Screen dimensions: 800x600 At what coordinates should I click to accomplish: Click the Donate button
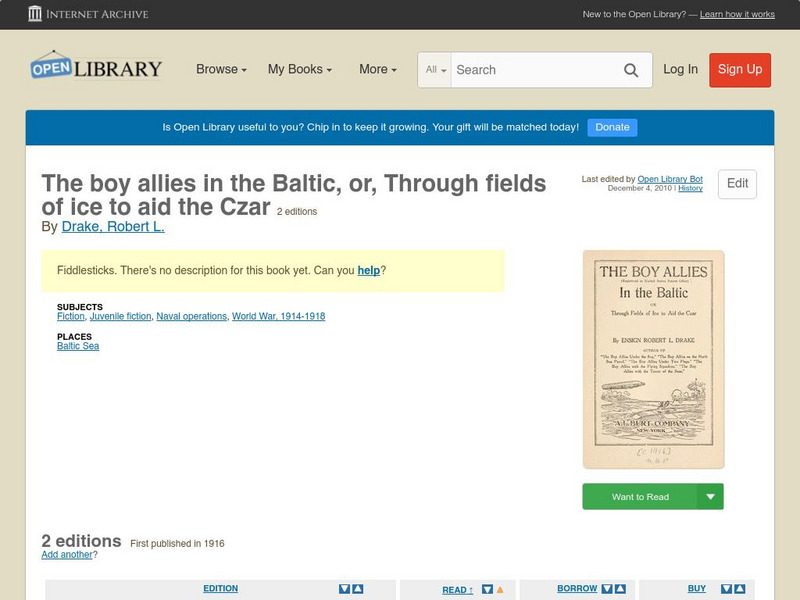(611, 127)
